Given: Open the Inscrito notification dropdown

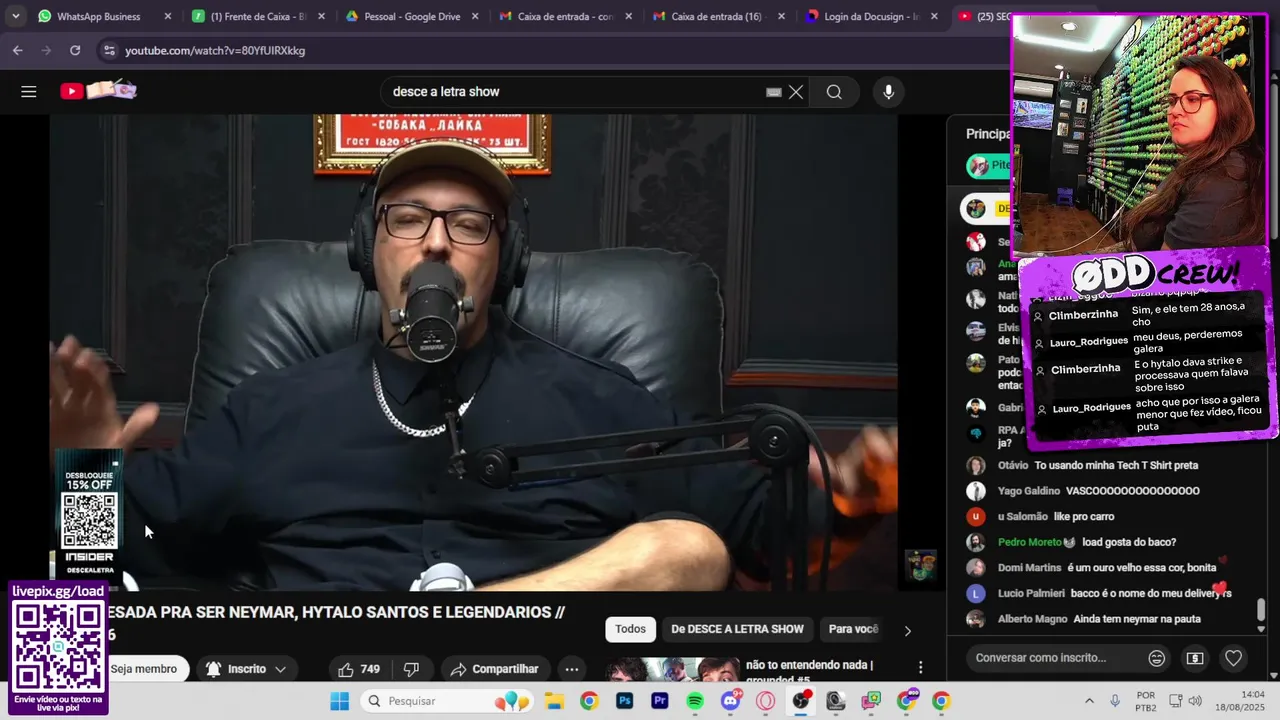Looking at the screenshot, I should (x=246, y=669).
